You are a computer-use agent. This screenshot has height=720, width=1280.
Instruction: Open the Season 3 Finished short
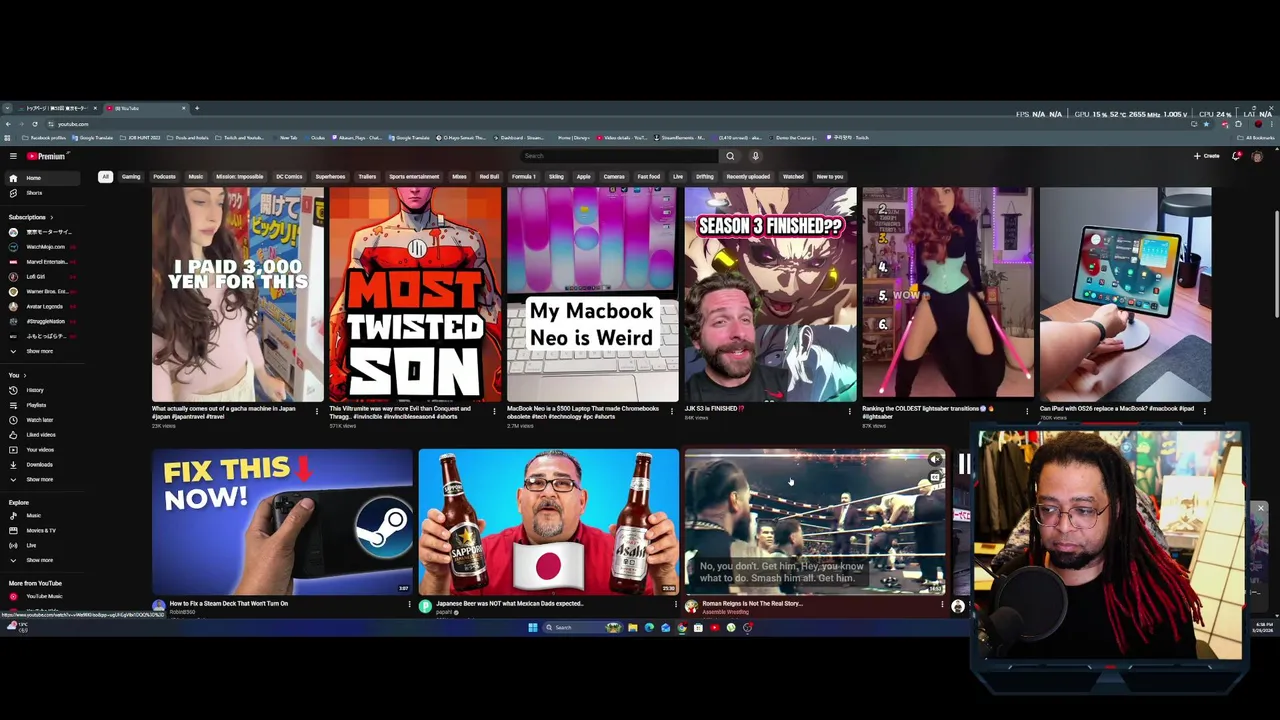[x=770, y=294]
